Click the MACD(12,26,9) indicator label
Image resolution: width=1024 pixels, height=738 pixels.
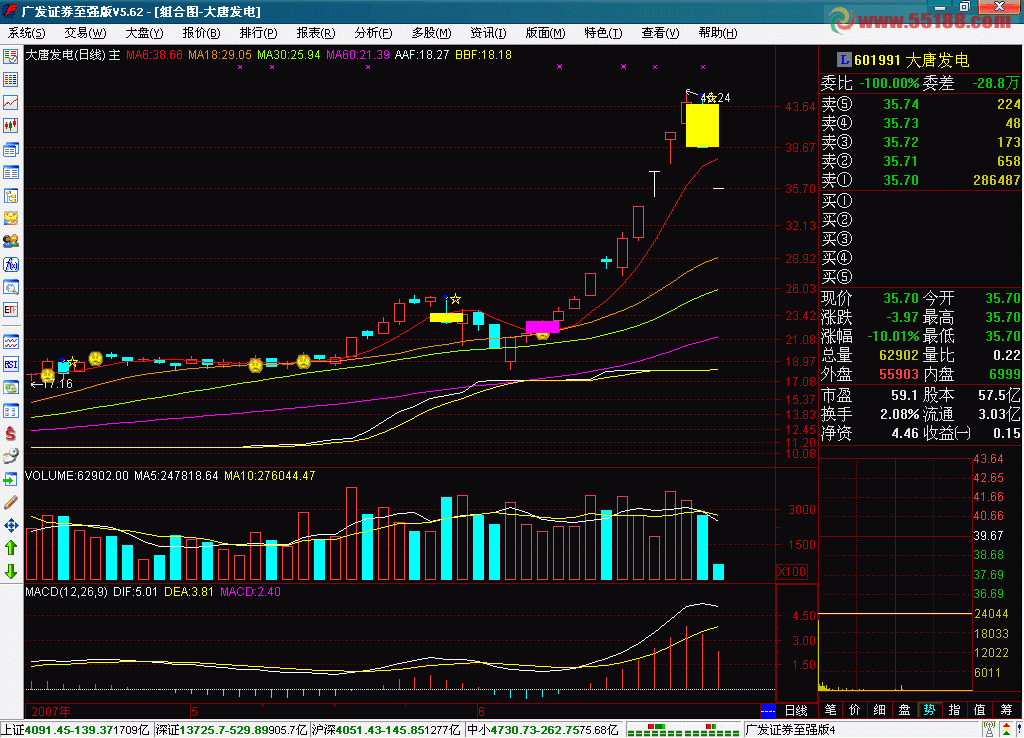pyautogui.click(x=66, y=592)
